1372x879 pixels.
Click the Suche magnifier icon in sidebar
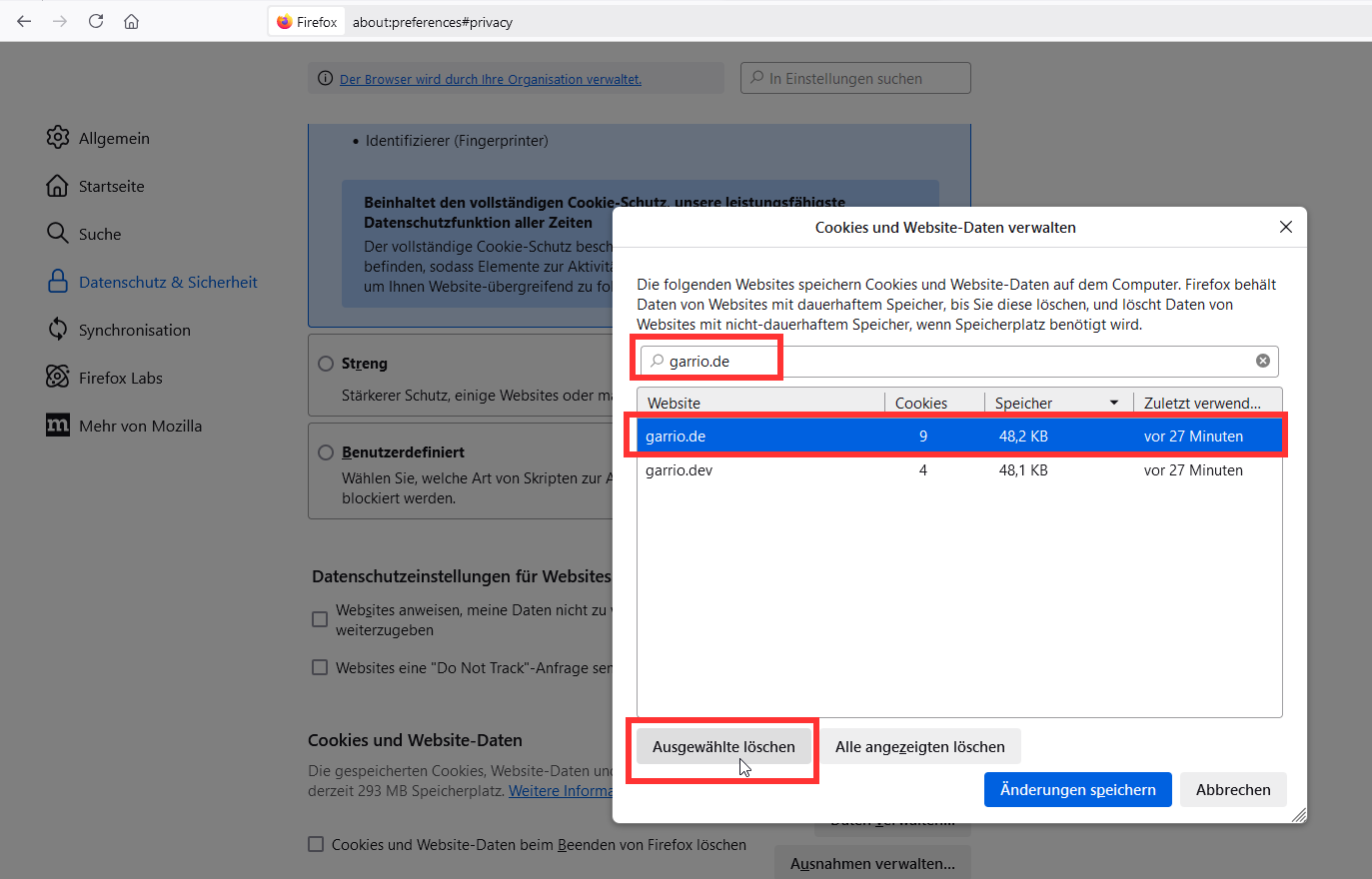(58, 234)
